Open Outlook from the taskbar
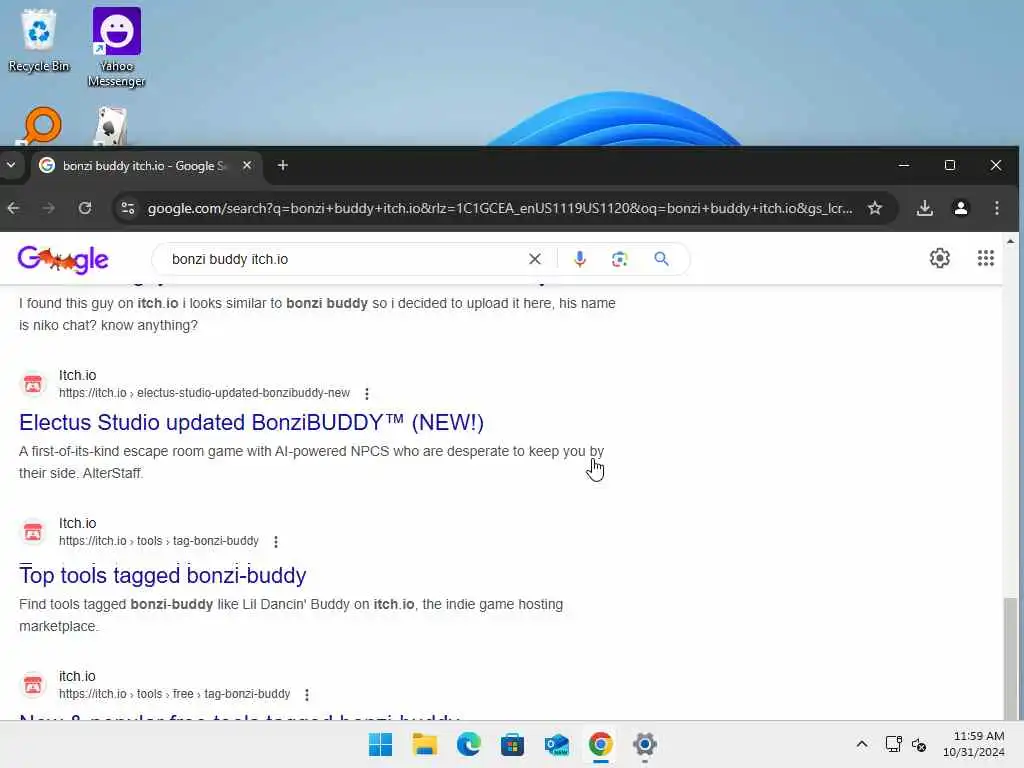Image resolution: width=1024 pixels, height=768 pixels. [556, 744]
